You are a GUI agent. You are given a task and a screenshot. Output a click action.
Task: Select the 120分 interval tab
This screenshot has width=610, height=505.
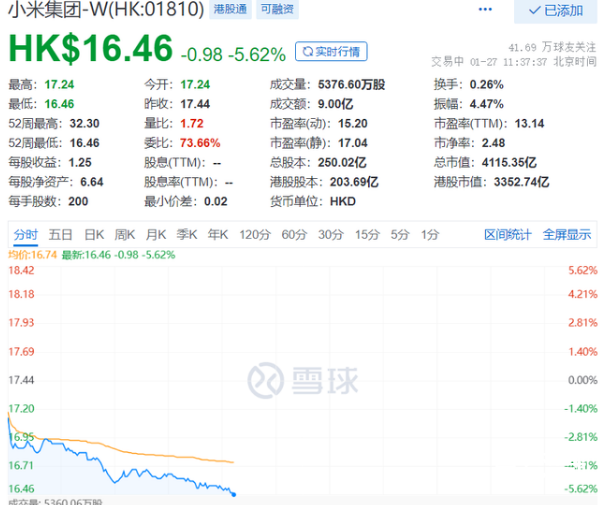(255, 235)
